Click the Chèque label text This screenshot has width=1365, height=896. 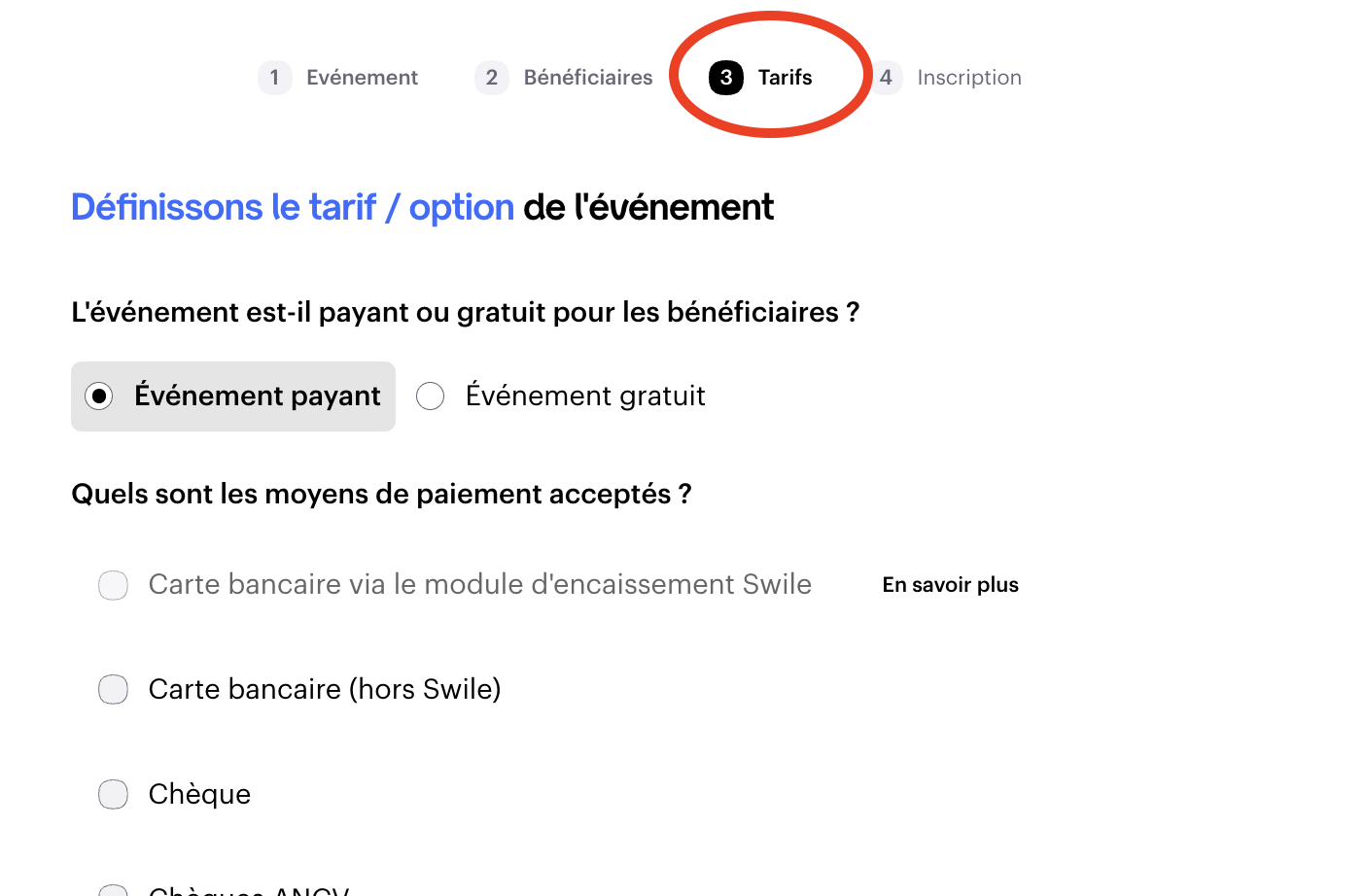(199, 795)
